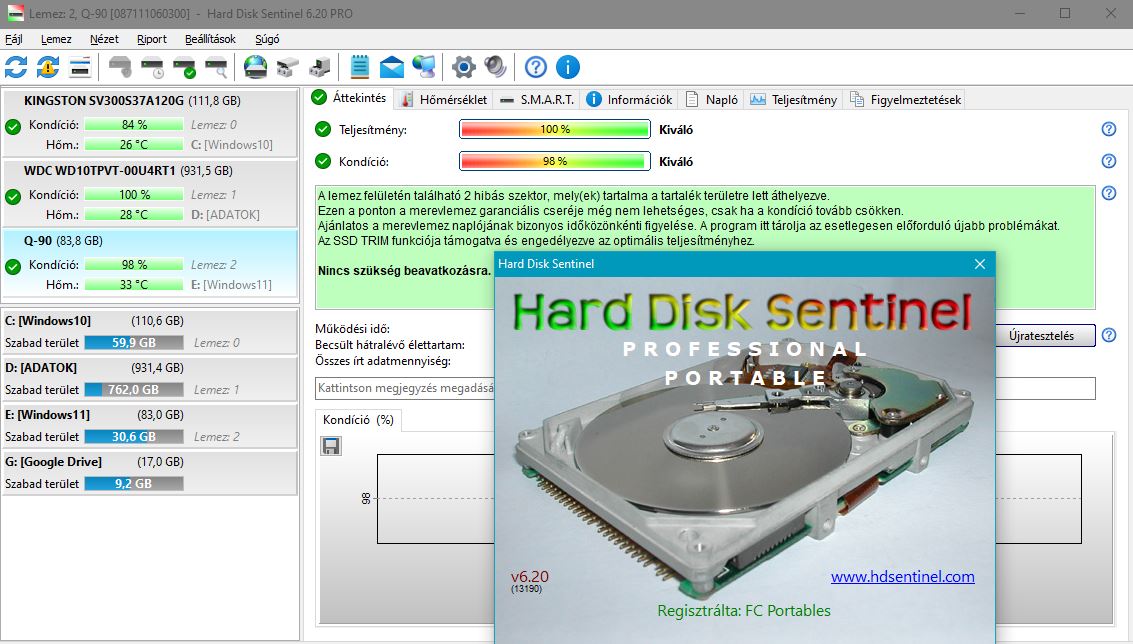Click refresh icon with yellow warning sign

pyautogui.click(x=48, y=67)
